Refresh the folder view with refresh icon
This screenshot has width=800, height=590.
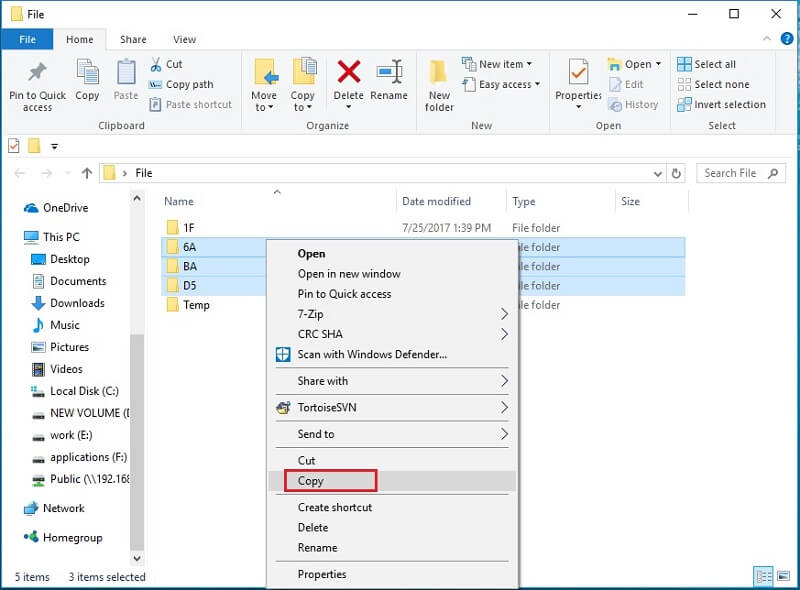pos(679,173)
